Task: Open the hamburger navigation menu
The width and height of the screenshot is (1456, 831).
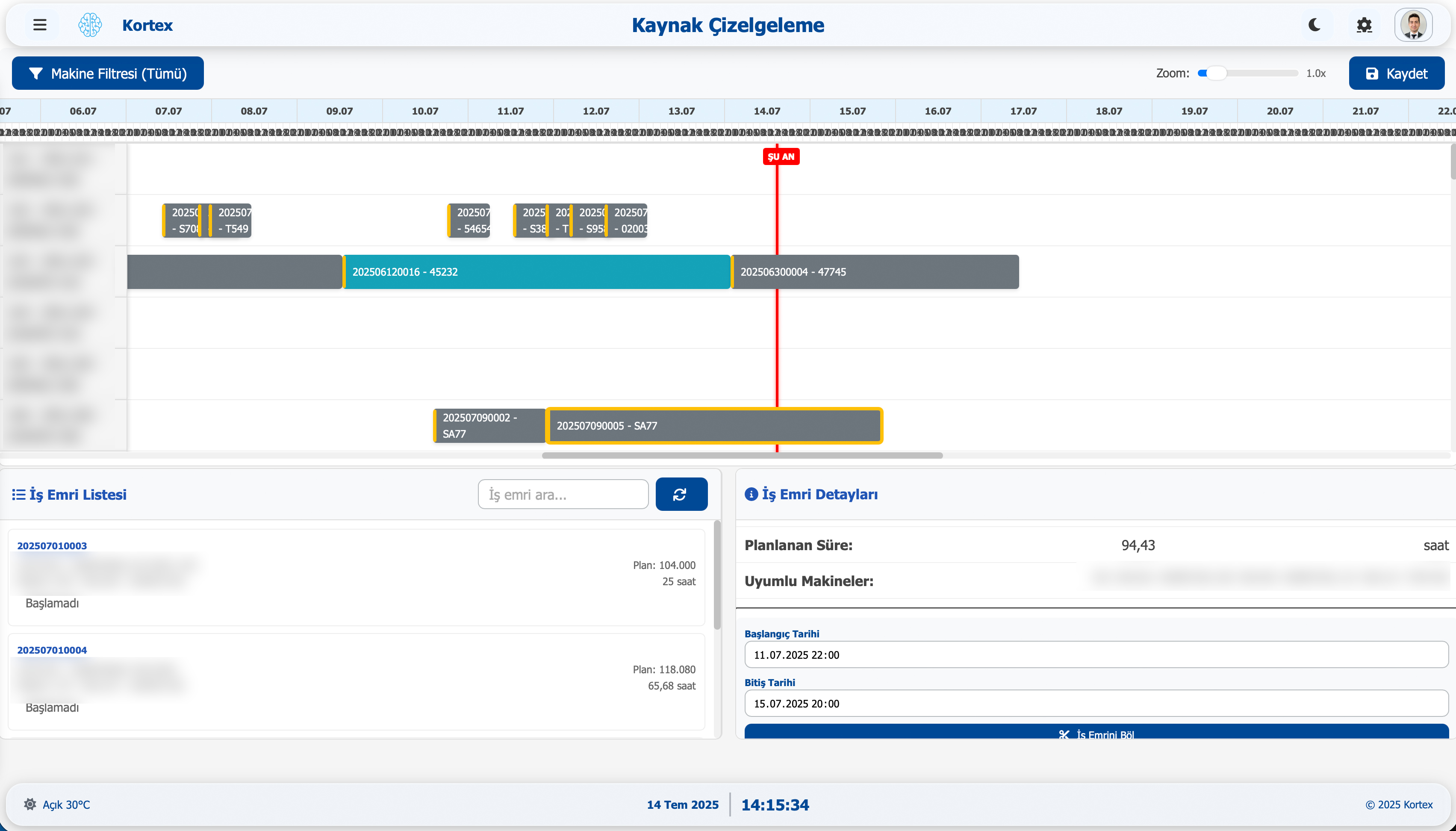Action: 40,24
